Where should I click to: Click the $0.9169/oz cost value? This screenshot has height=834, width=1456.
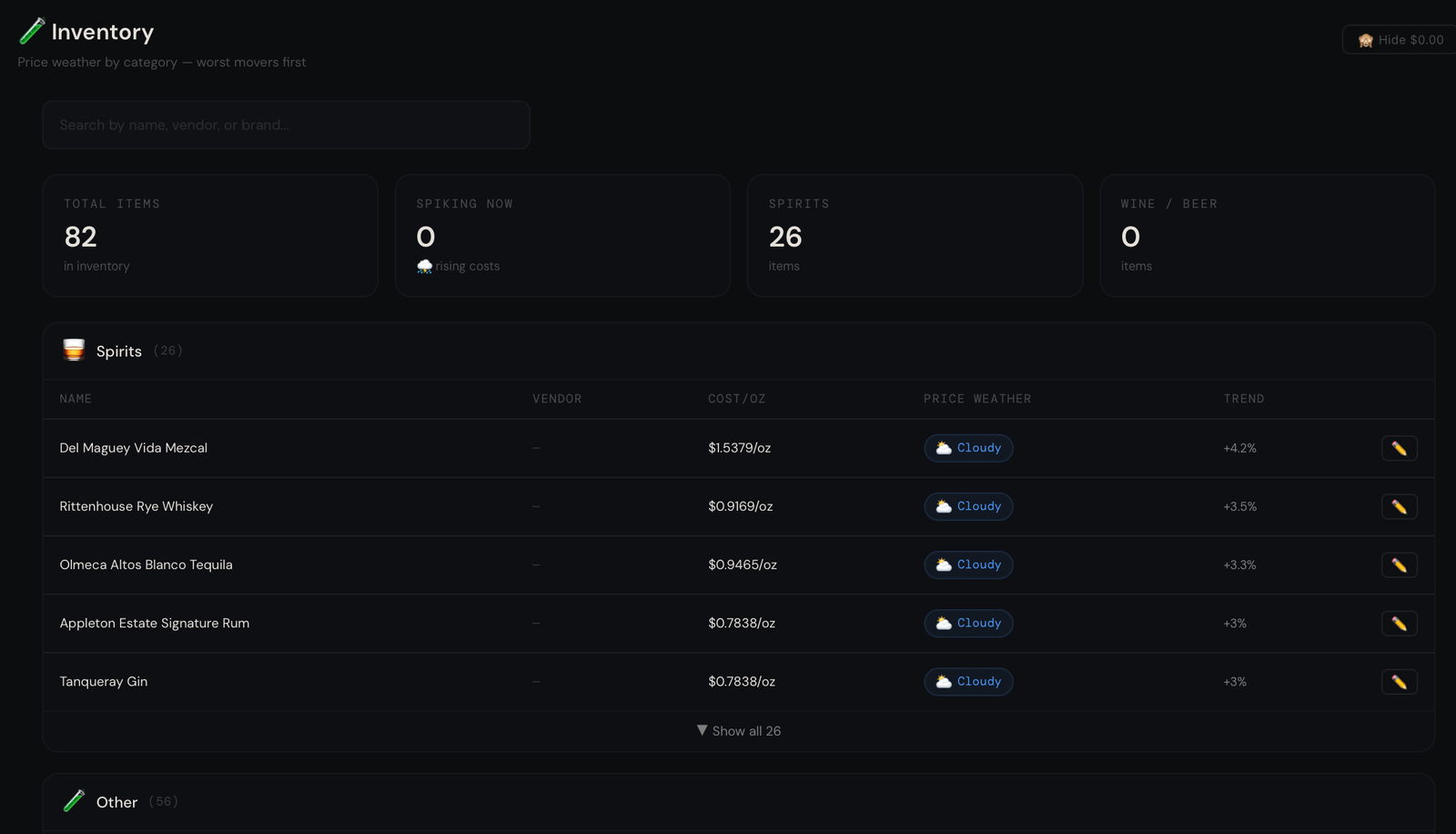coord(741,506)
